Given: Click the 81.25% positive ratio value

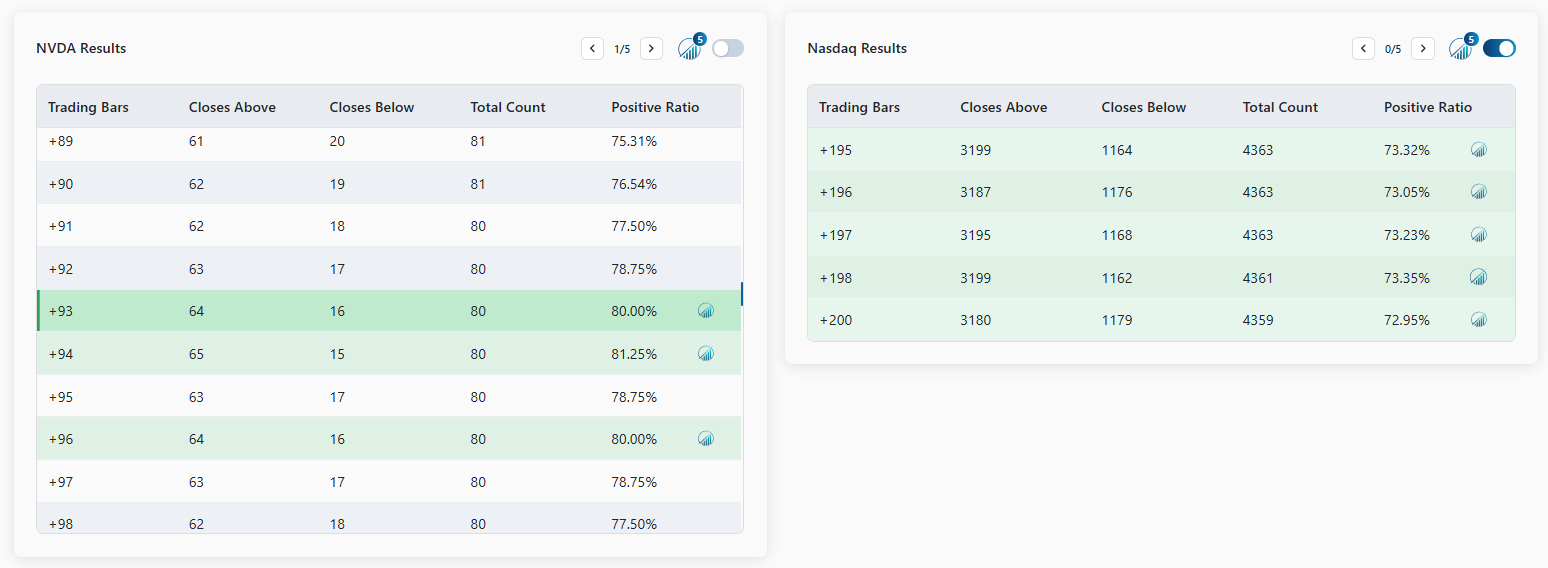Looking at the screenshot, I should (x=634, y=354).
